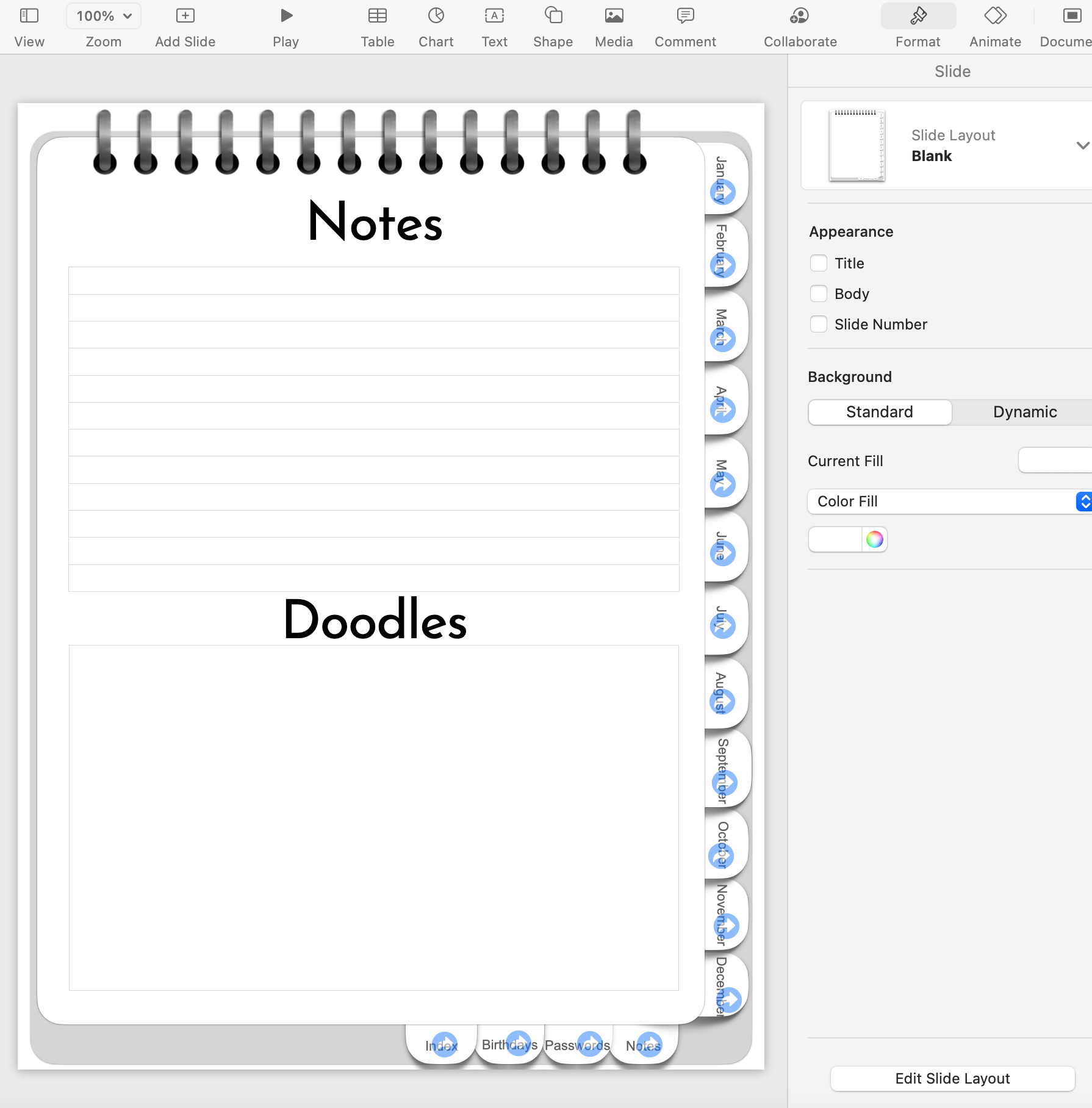The height and width of the screenshot is (1108, 1092).
Task: Click the Play slideshow icon
Action: point(286,16)
